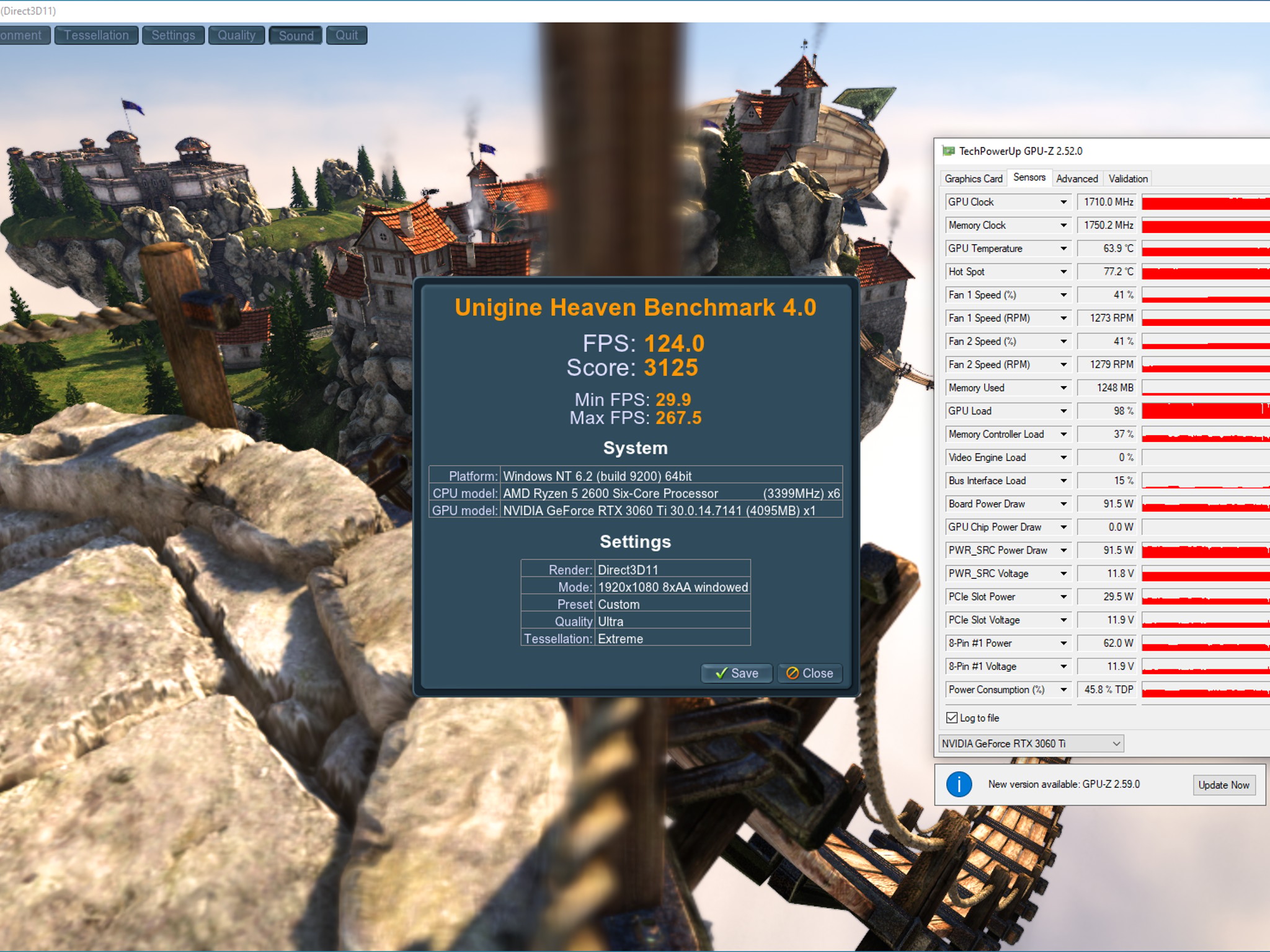This screenshot has width=1270, height=952.
Task: Go to the Validation tab
Action: pyautogui.click(x=1128, y=178)
